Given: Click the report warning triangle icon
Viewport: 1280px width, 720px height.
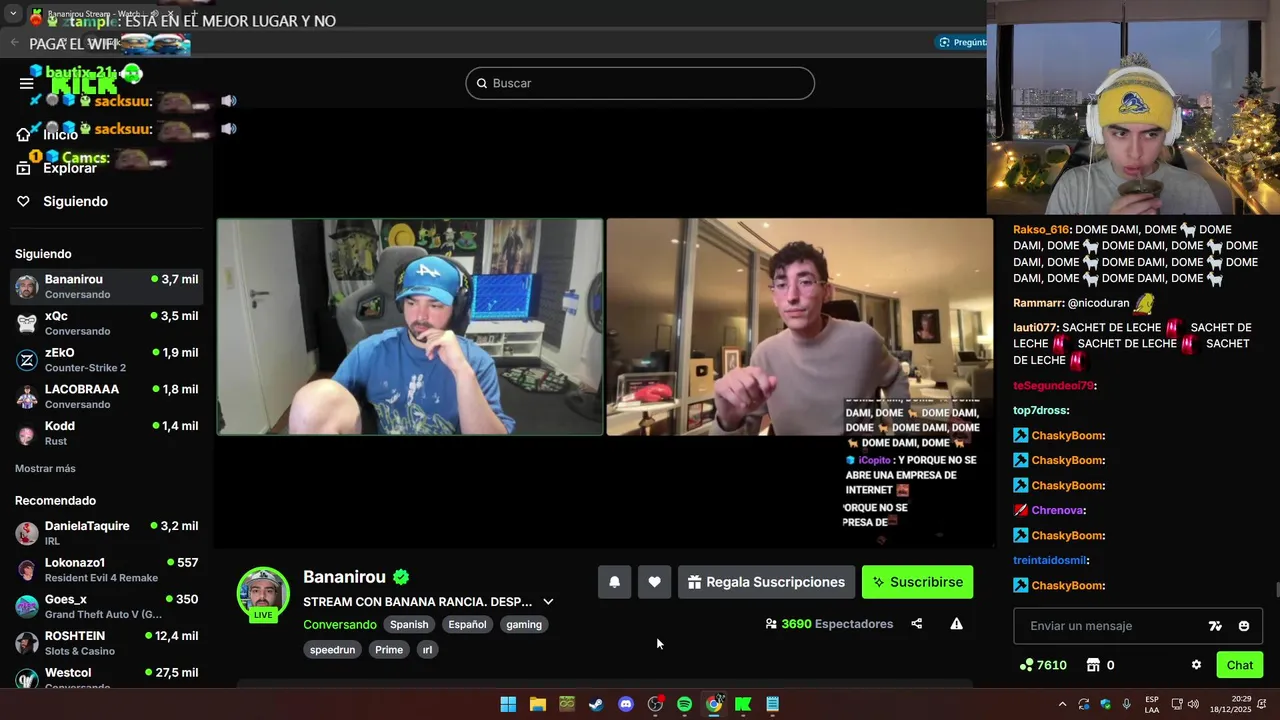Looking at the screenshot, I should (956, 624).
